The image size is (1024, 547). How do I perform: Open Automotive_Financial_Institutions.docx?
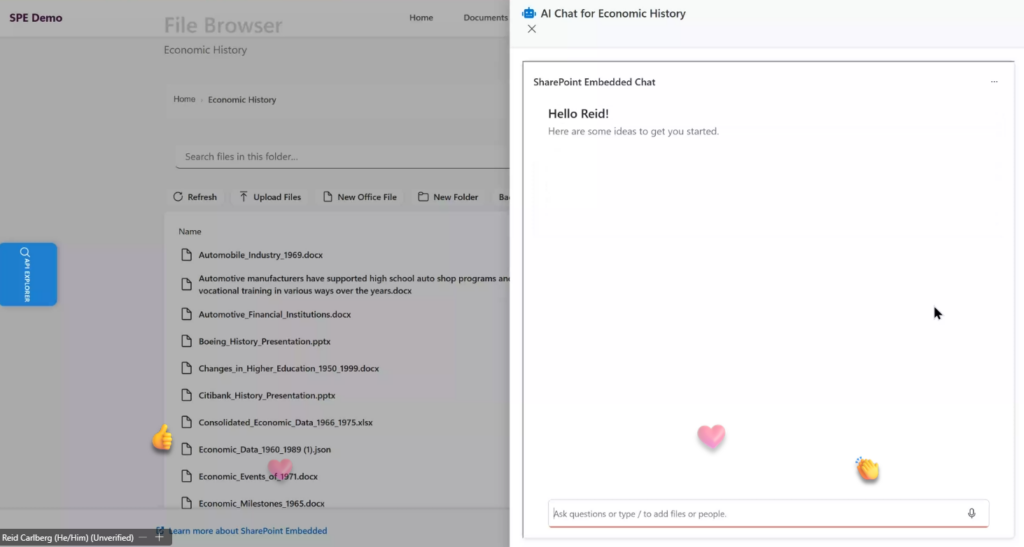pos(274,315)
